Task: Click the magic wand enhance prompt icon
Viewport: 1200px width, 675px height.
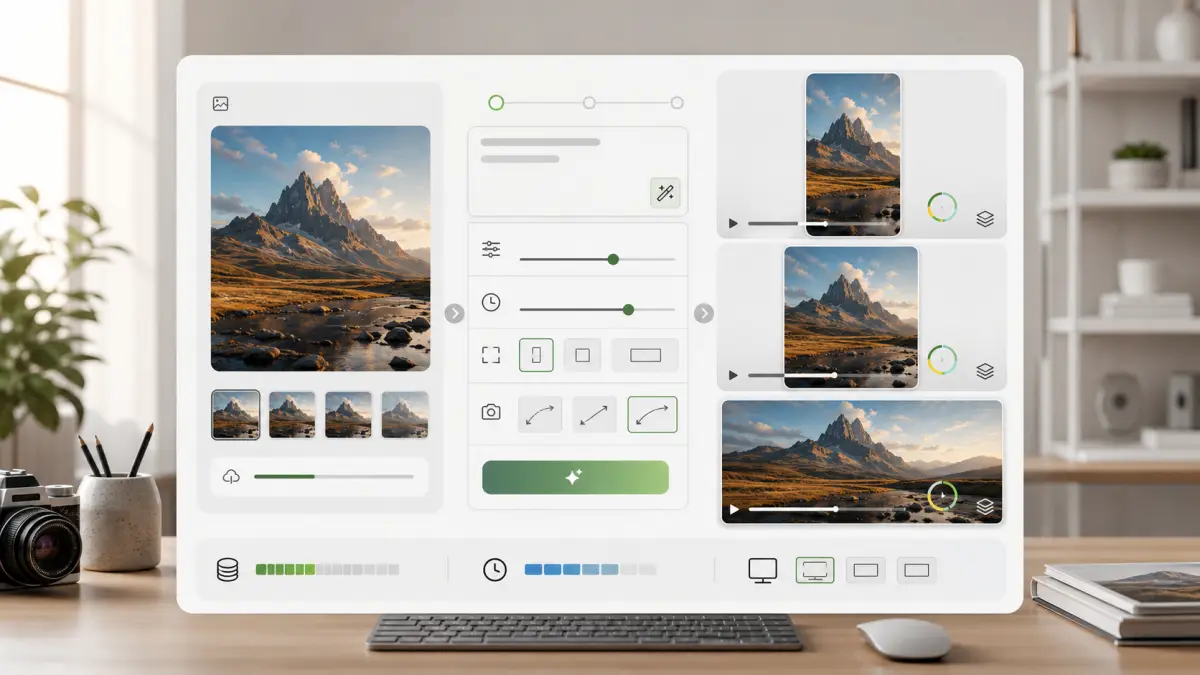Action: click(x=665, y=192)
